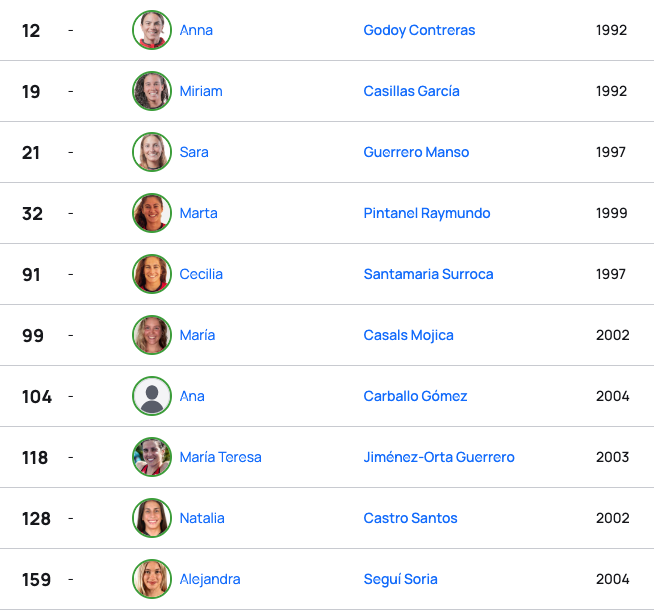The height and width of the screenshot is (611, 654).
Task: Click the avatar photo in row 159
Action: coord(152,579)
